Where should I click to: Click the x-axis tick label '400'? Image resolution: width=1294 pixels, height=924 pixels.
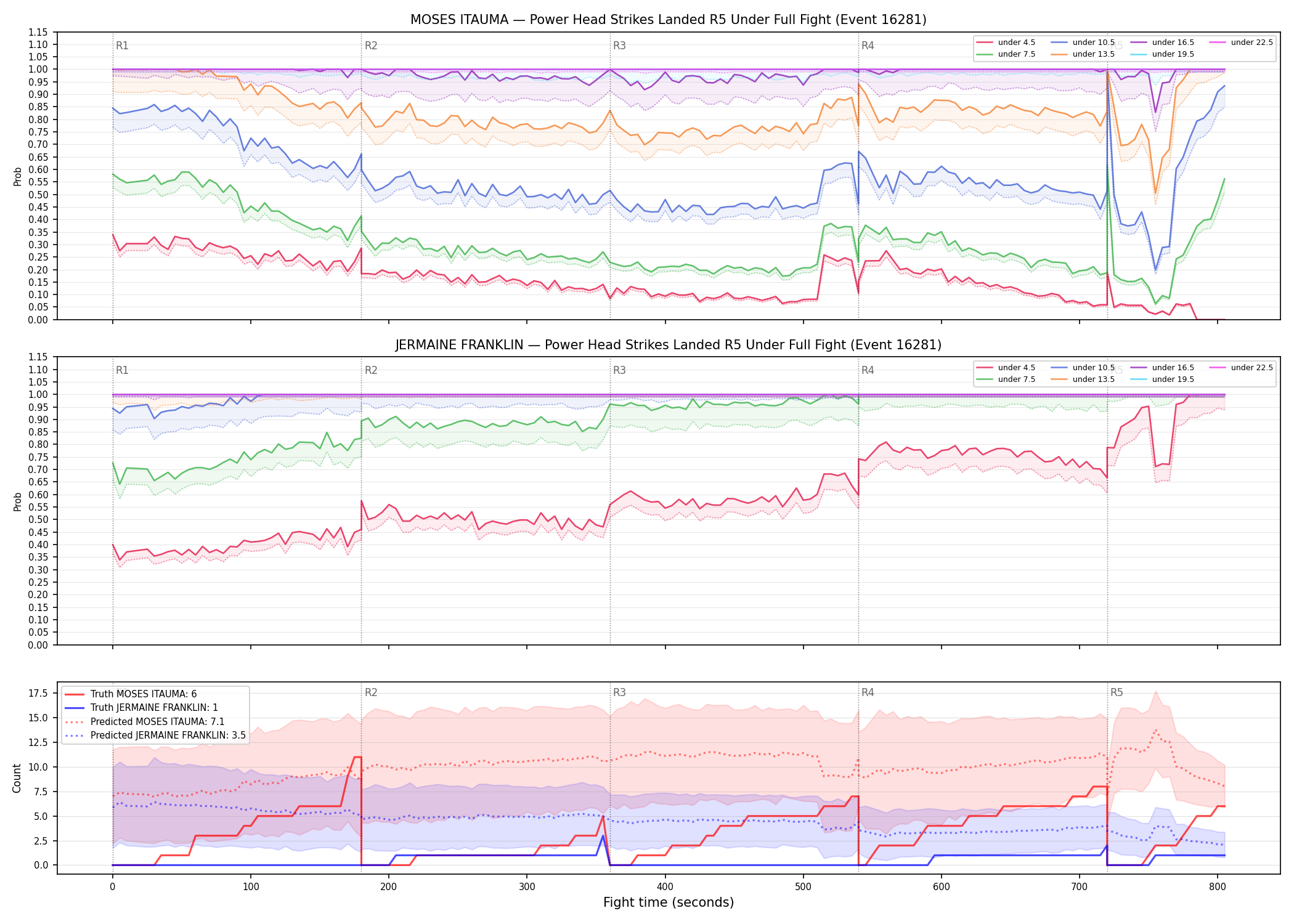[x=665, y=887]
